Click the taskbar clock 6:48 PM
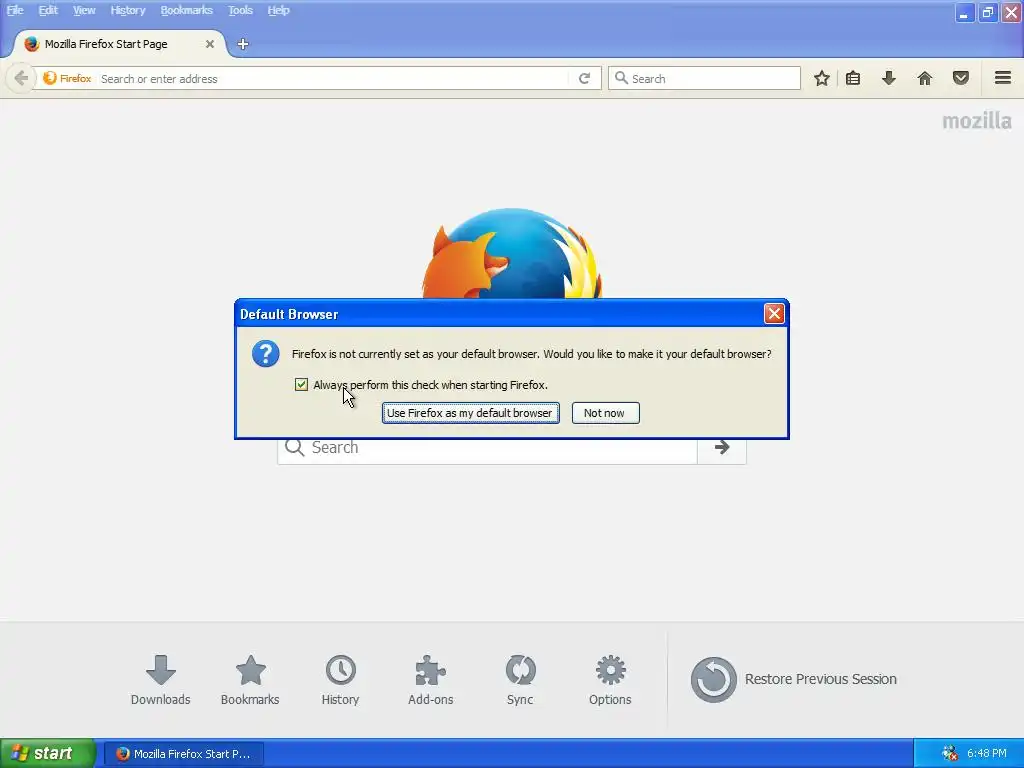 [987, 753]
